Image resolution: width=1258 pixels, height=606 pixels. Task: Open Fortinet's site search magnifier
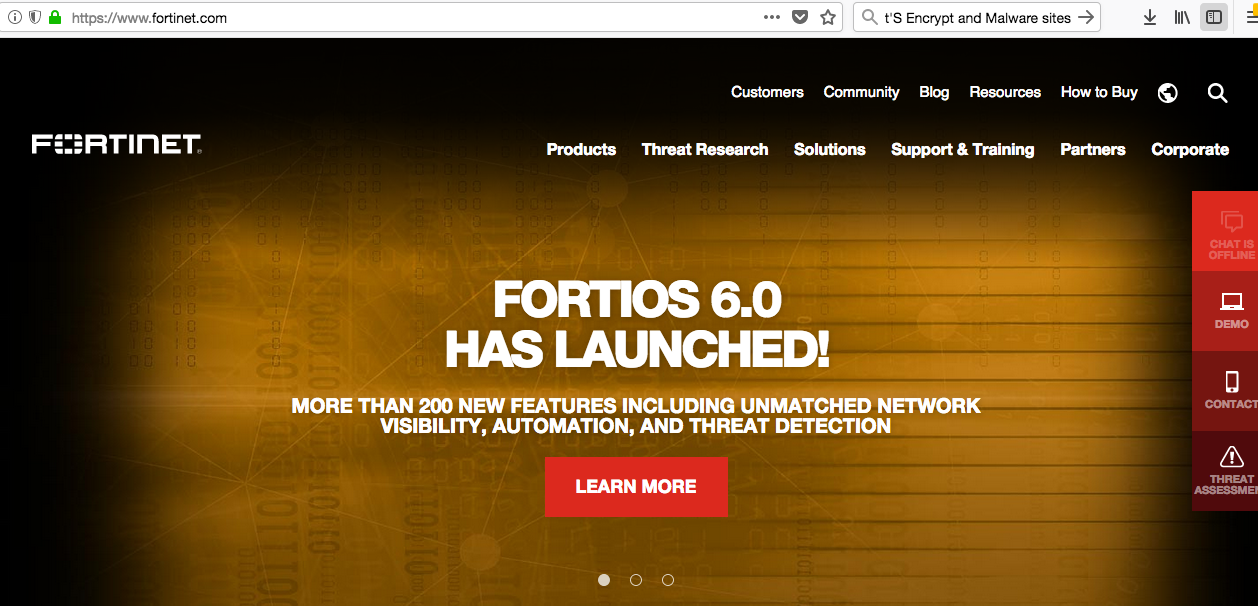(1217, 93)
